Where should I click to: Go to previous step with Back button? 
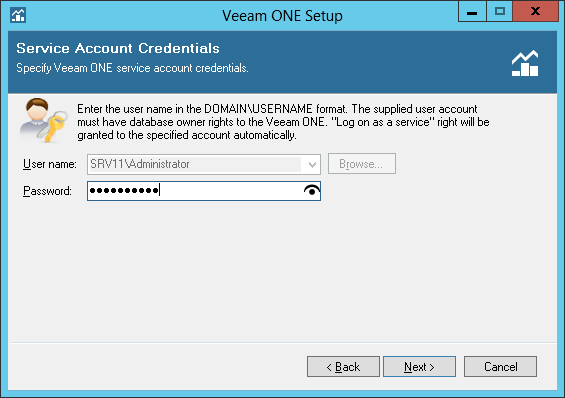(x=343, y=367)
